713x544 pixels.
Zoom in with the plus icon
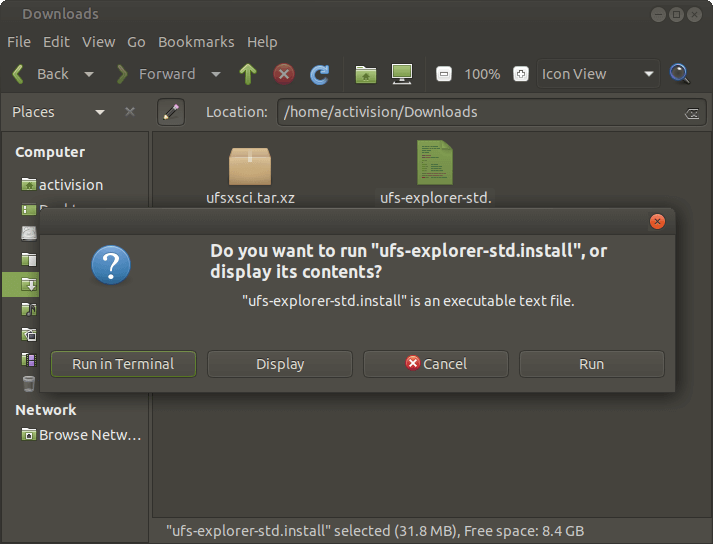click(x=521, y=74)
